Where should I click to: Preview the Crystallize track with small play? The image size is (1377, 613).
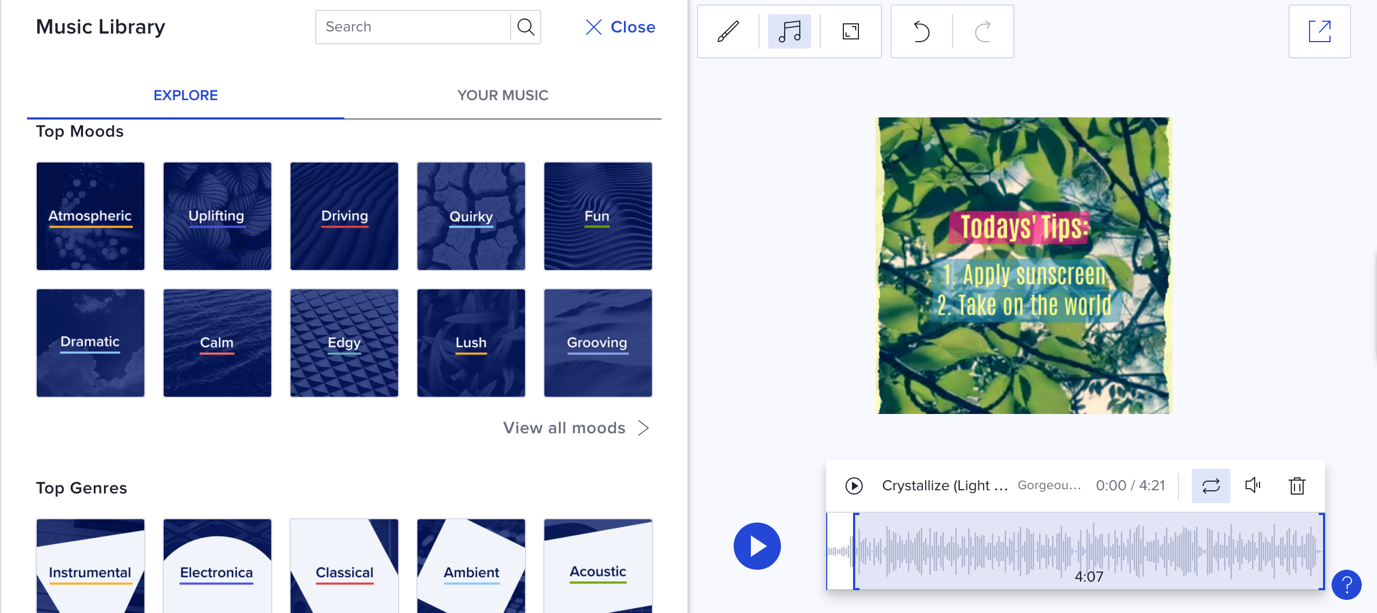coord(854,486)
